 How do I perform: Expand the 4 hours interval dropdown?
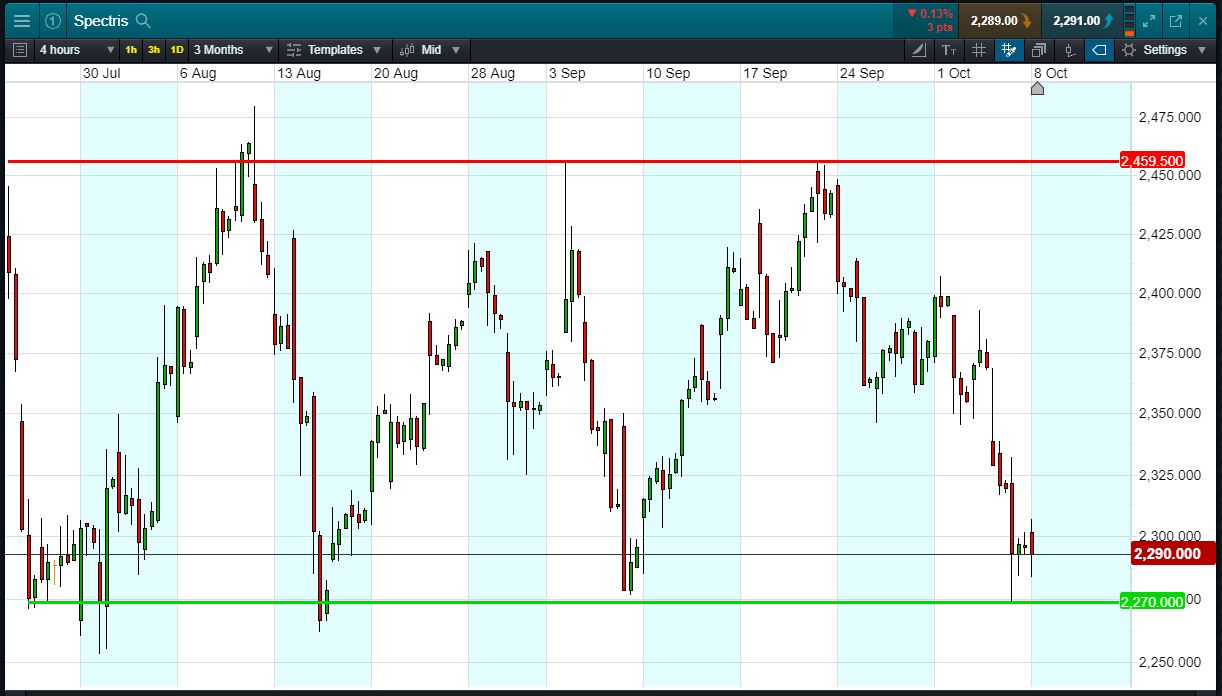click(x=76, y=50)
